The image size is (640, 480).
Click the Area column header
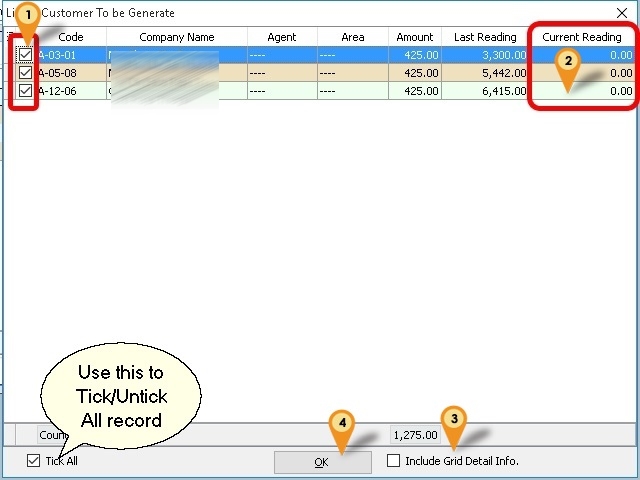point(352,37)
